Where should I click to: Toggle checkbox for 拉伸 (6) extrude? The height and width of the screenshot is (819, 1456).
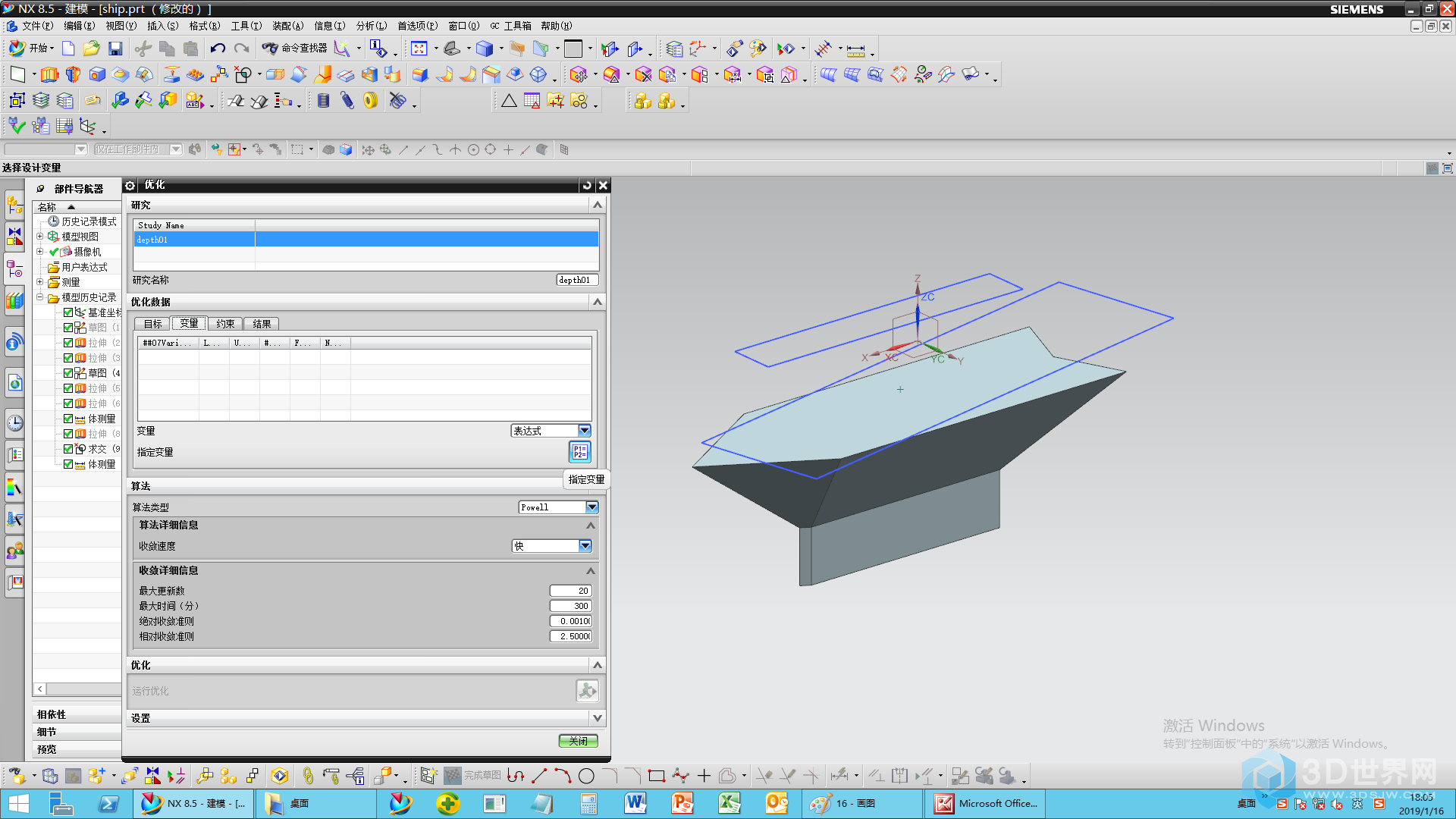coord(68,403)
